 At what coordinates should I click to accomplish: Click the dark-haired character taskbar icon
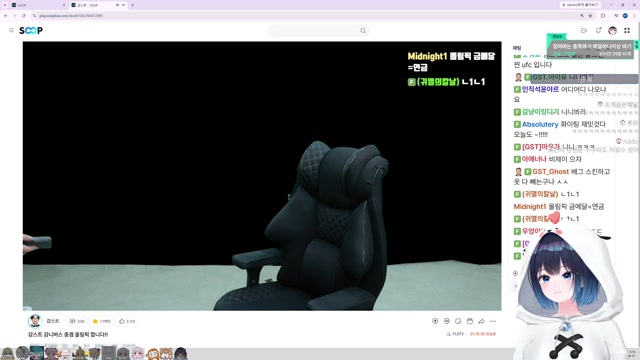(x=180, y=353)
